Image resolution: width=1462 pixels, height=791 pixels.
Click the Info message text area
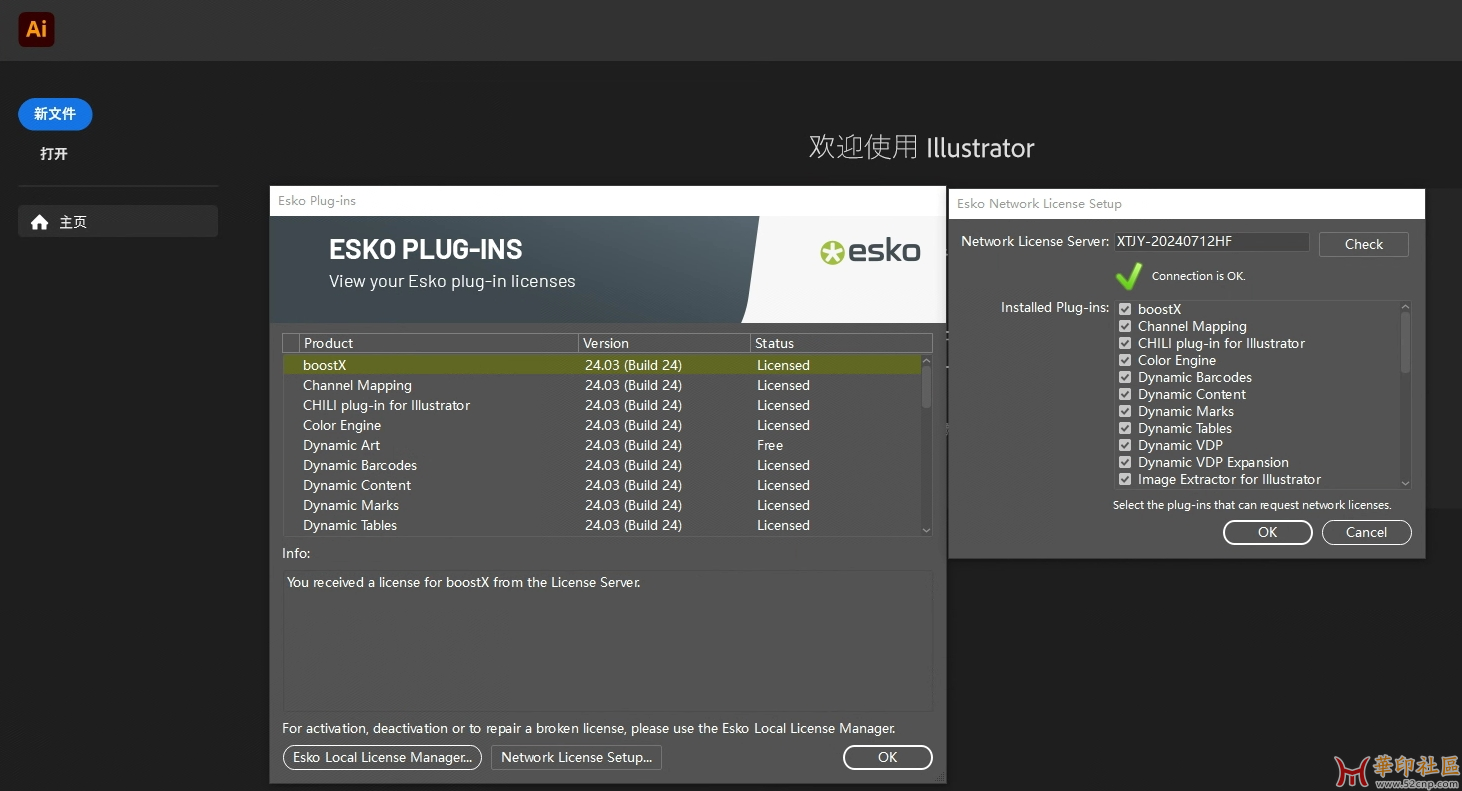[x=608, y=640]
